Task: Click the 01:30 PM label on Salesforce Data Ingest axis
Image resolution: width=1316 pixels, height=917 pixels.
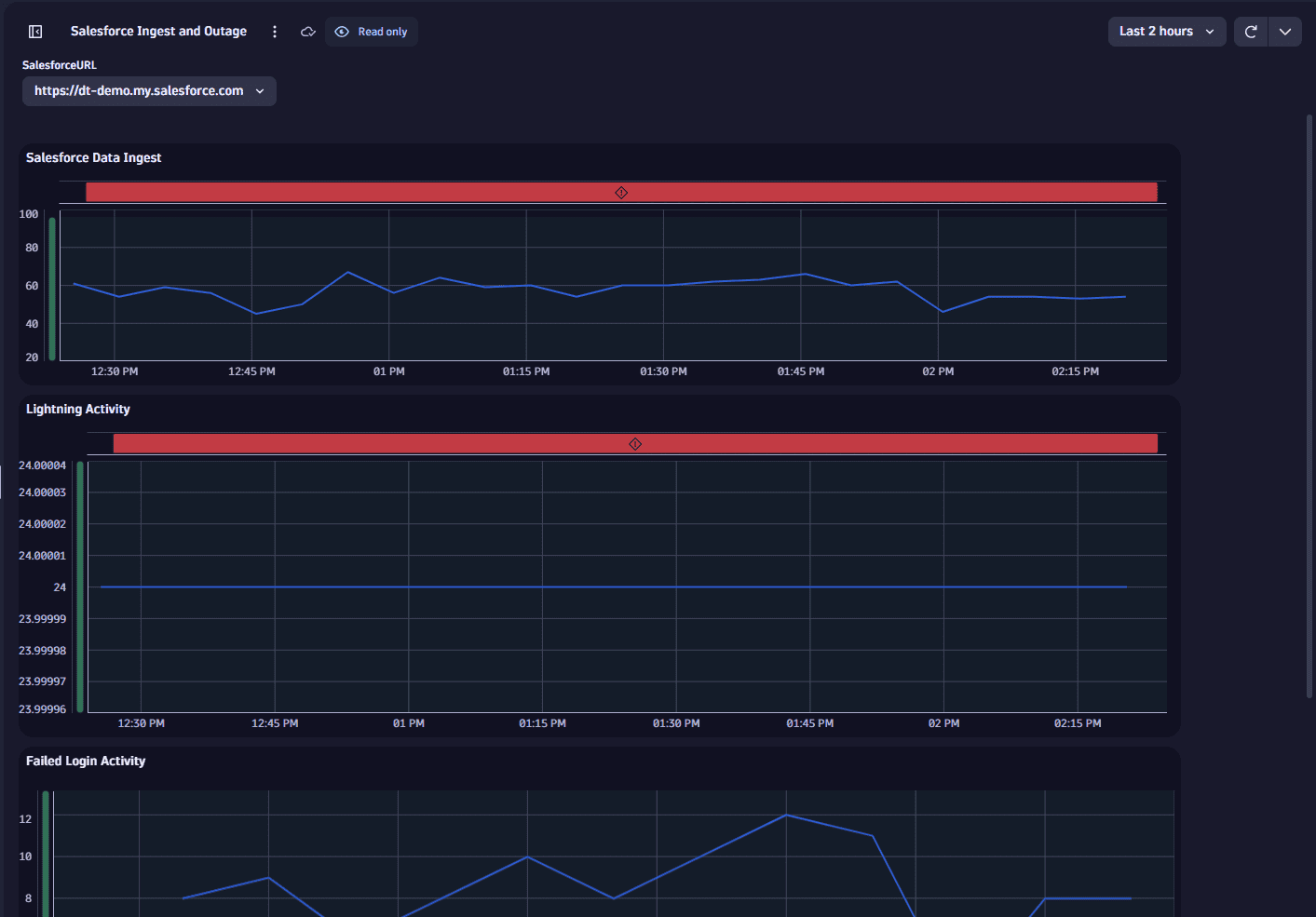Action: [663, 371]
